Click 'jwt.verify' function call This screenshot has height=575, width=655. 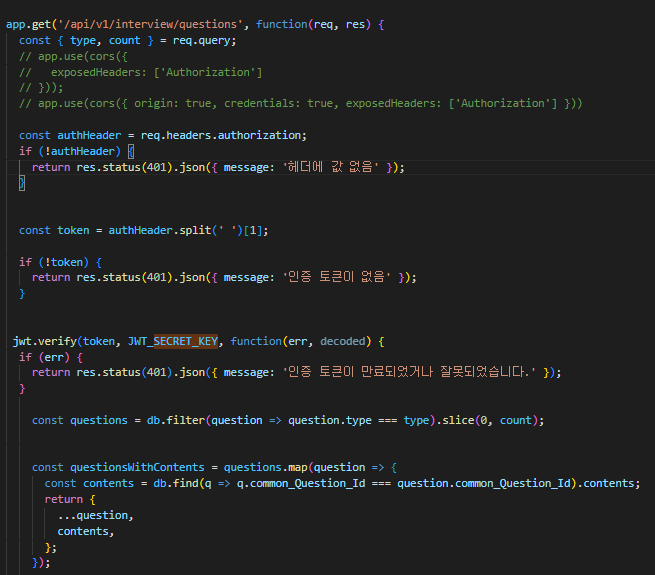click(x=45, y=341)
